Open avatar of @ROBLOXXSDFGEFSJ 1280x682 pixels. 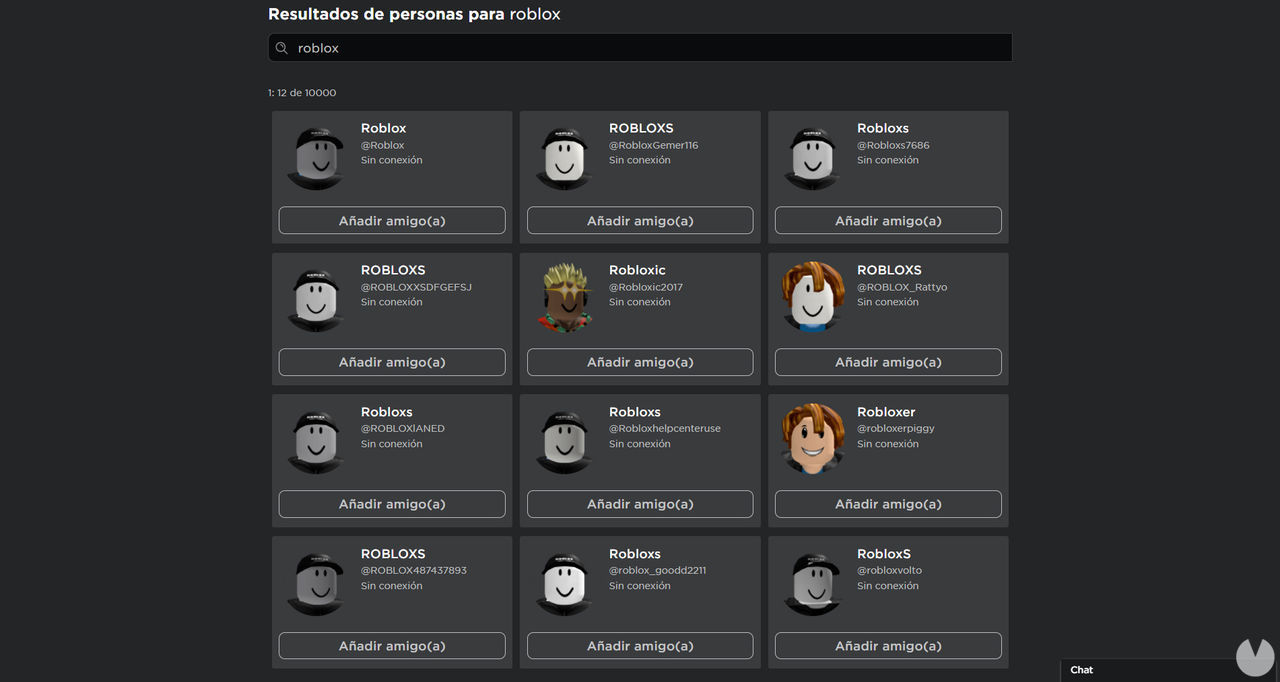[x=316, y=300]
